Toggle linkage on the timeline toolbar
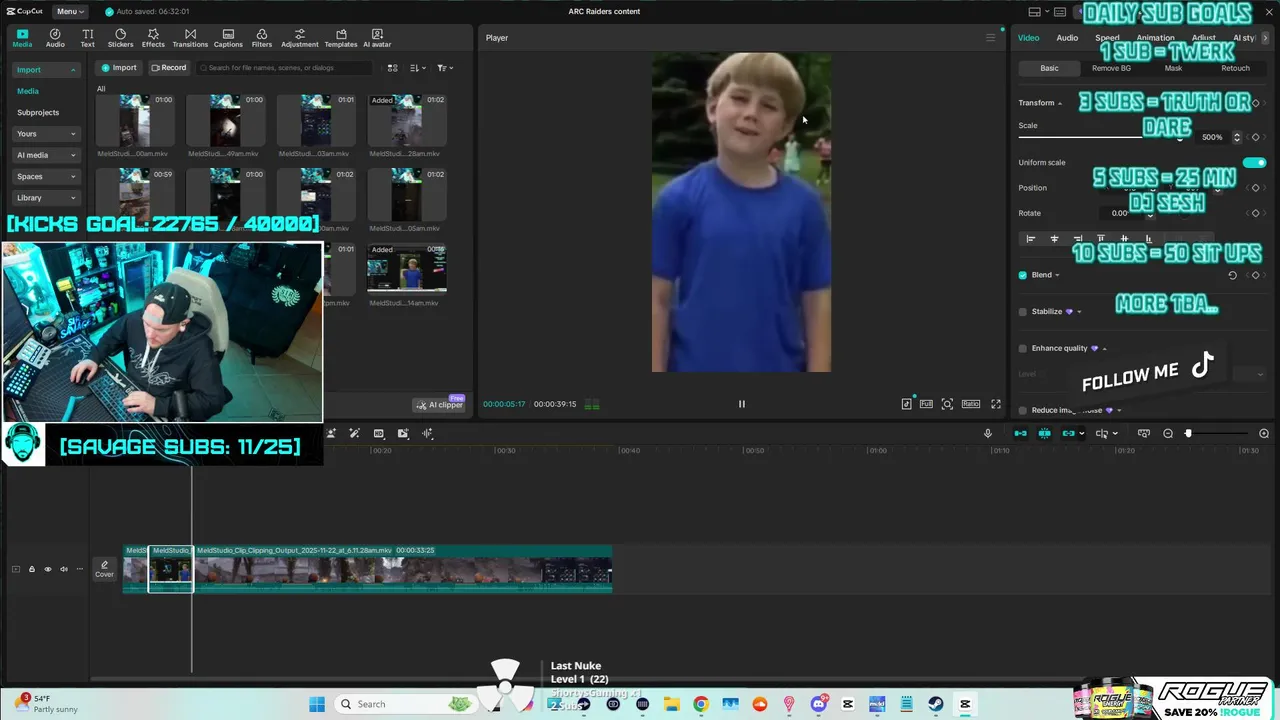The height and width of the screenshot is (720, 1280). point(1068,433)
